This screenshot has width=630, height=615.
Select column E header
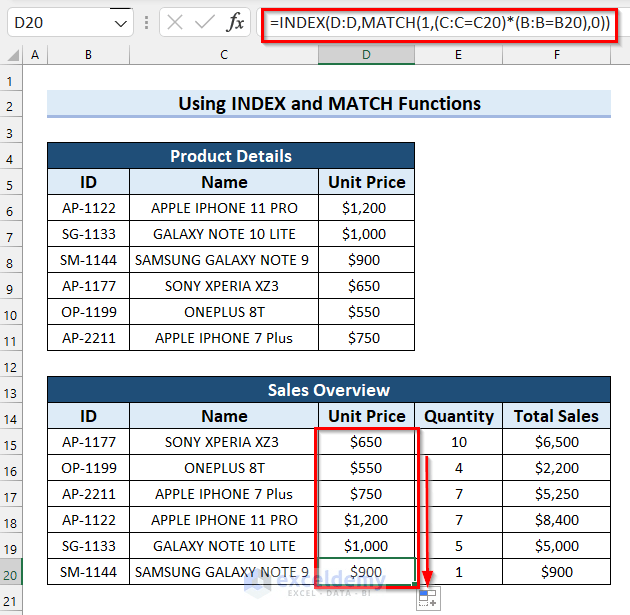click(x=458, y=55)
